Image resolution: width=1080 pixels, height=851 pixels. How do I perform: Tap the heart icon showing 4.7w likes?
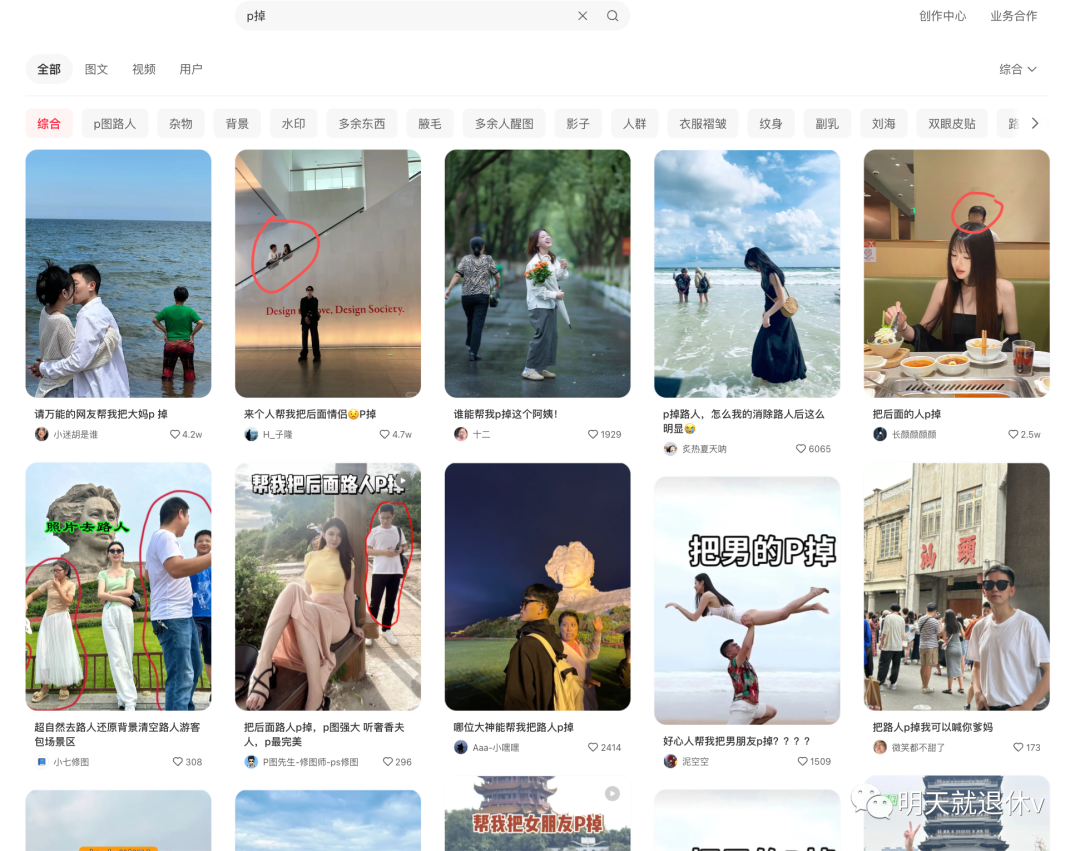[385, 435]
